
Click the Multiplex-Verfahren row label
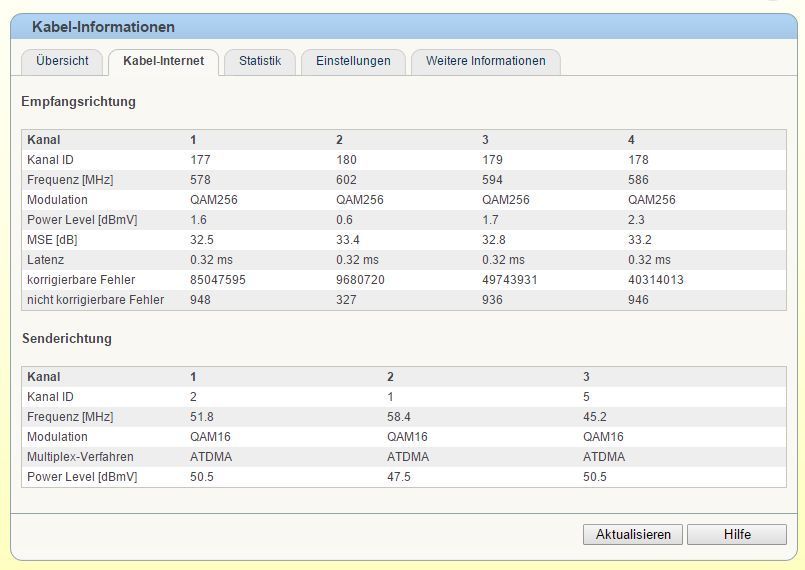(80, 457)
